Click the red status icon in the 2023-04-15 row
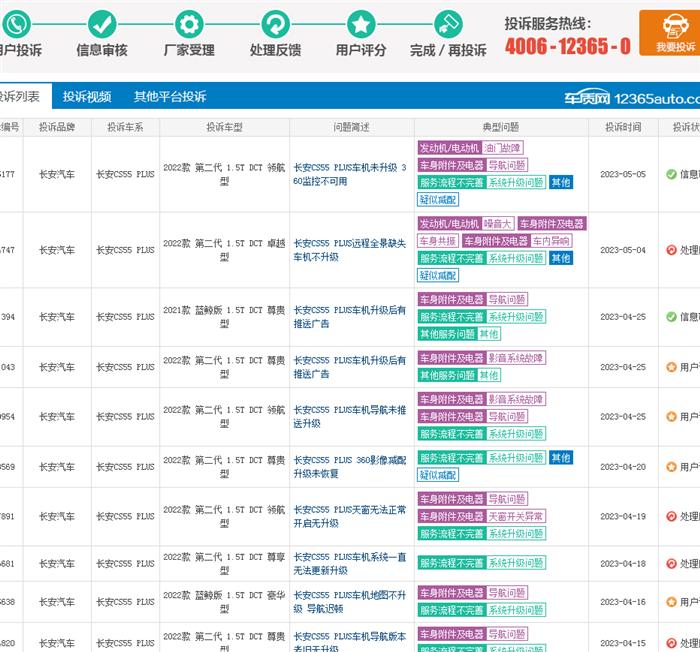This screenshot has width=700, height=652. [671, 643]
